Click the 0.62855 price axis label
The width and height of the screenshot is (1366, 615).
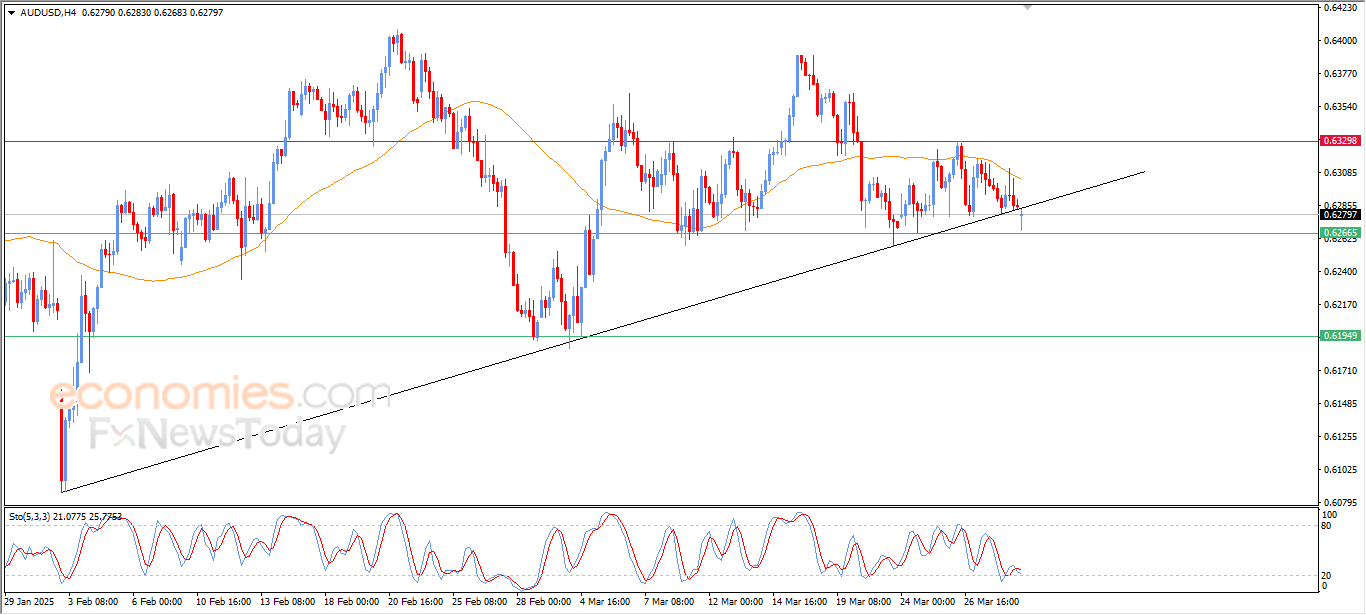[x=1340, y=205]
